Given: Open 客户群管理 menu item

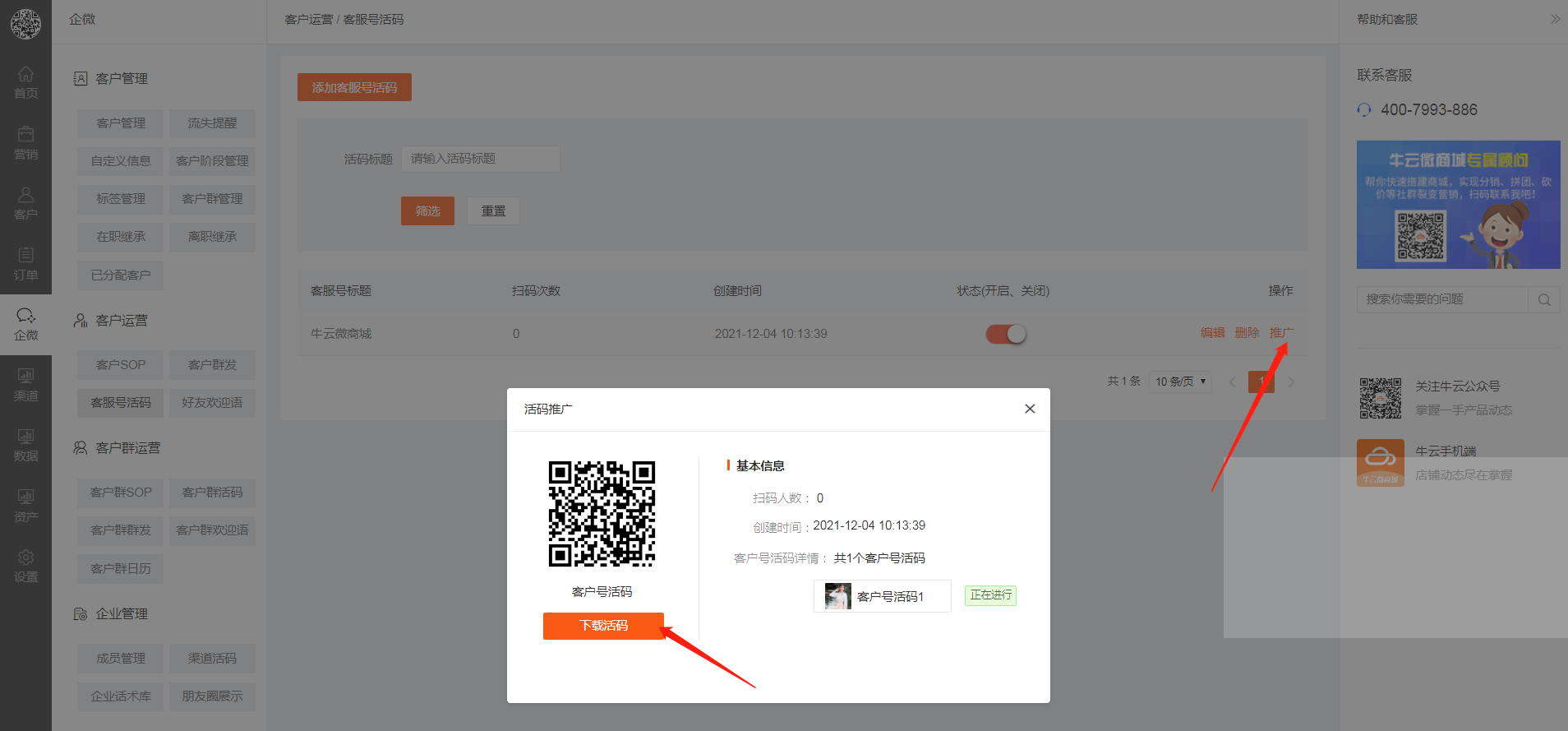Looking at the screenshot, I should coord(212,199).
